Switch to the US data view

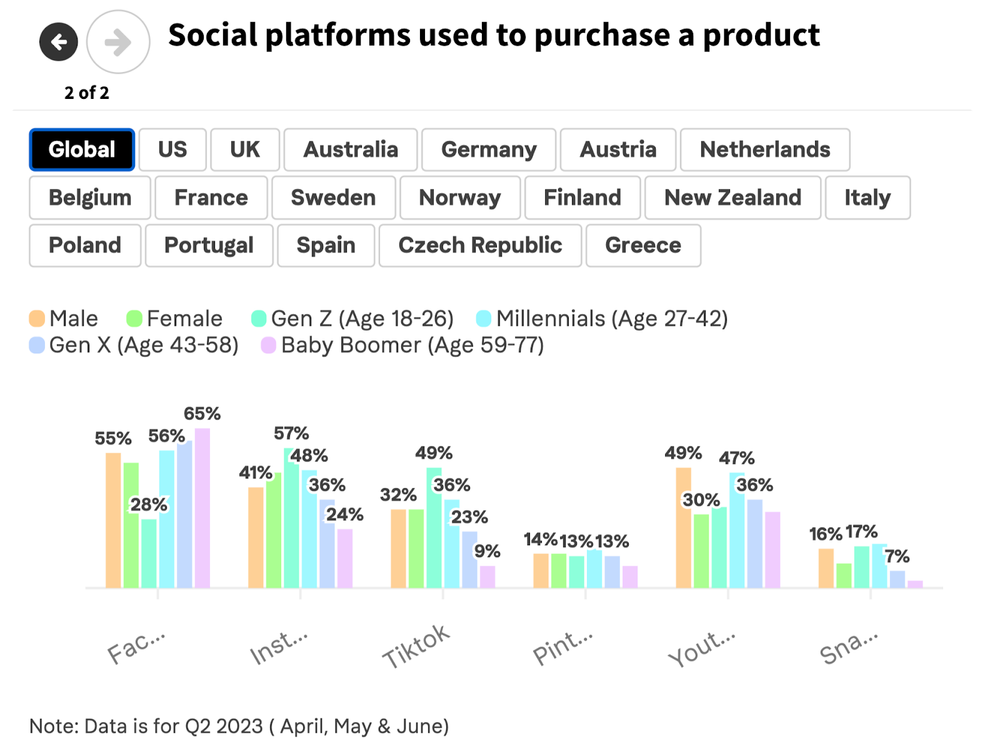point(172,149)
